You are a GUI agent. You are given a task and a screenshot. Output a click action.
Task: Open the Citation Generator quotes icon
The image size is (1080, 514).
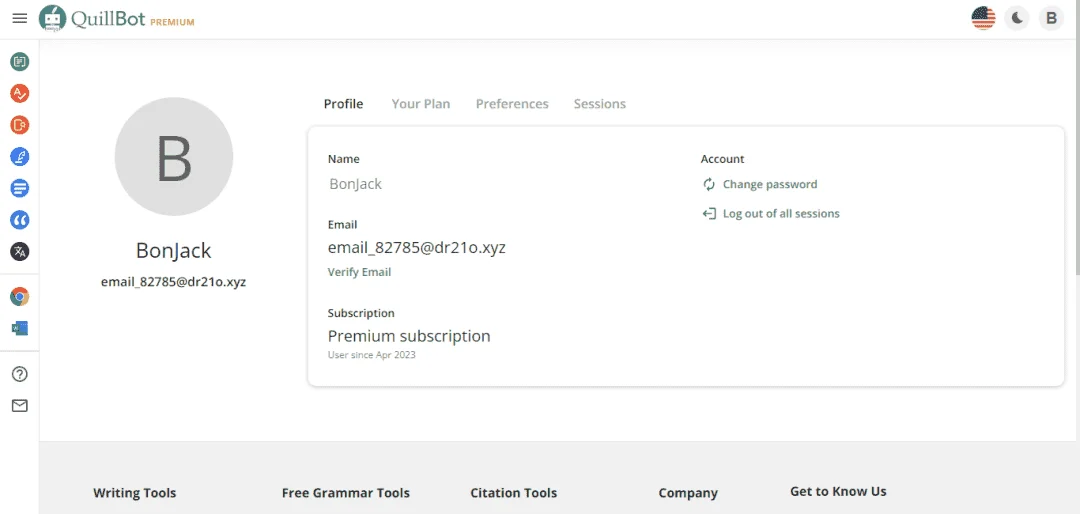tap(20, 220)
